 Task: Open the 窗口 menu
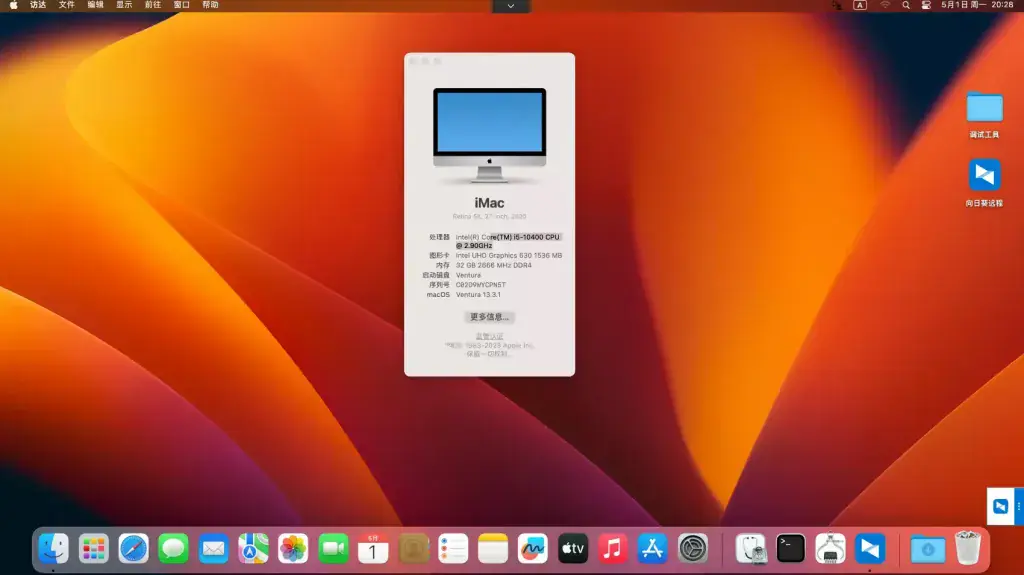[x=182, y=5]
